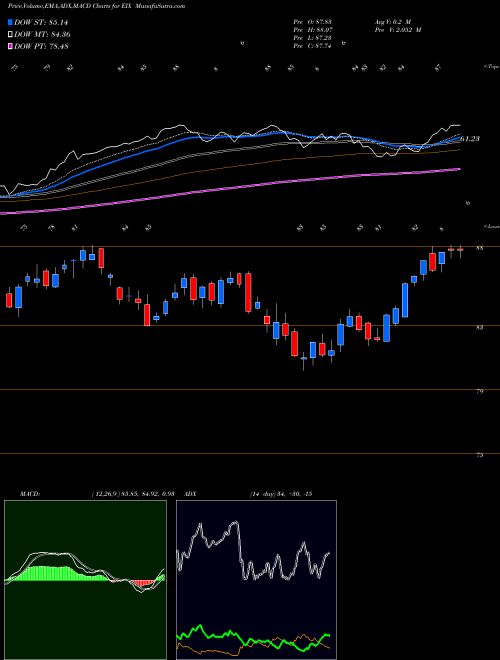Click the white DOW MT legend swatch
The height and width of the screenshot is (660, 500).
pos(11,35)
